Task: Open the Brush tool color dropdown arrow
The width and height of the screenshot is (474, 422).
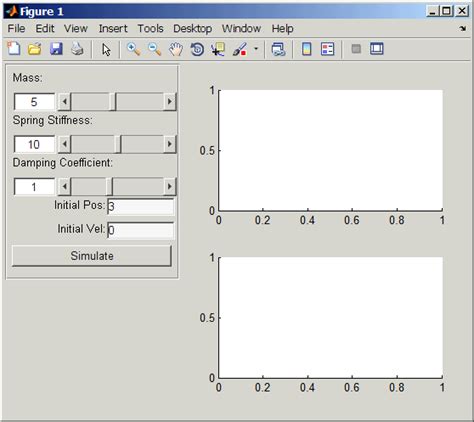Action: click(256, 49)
